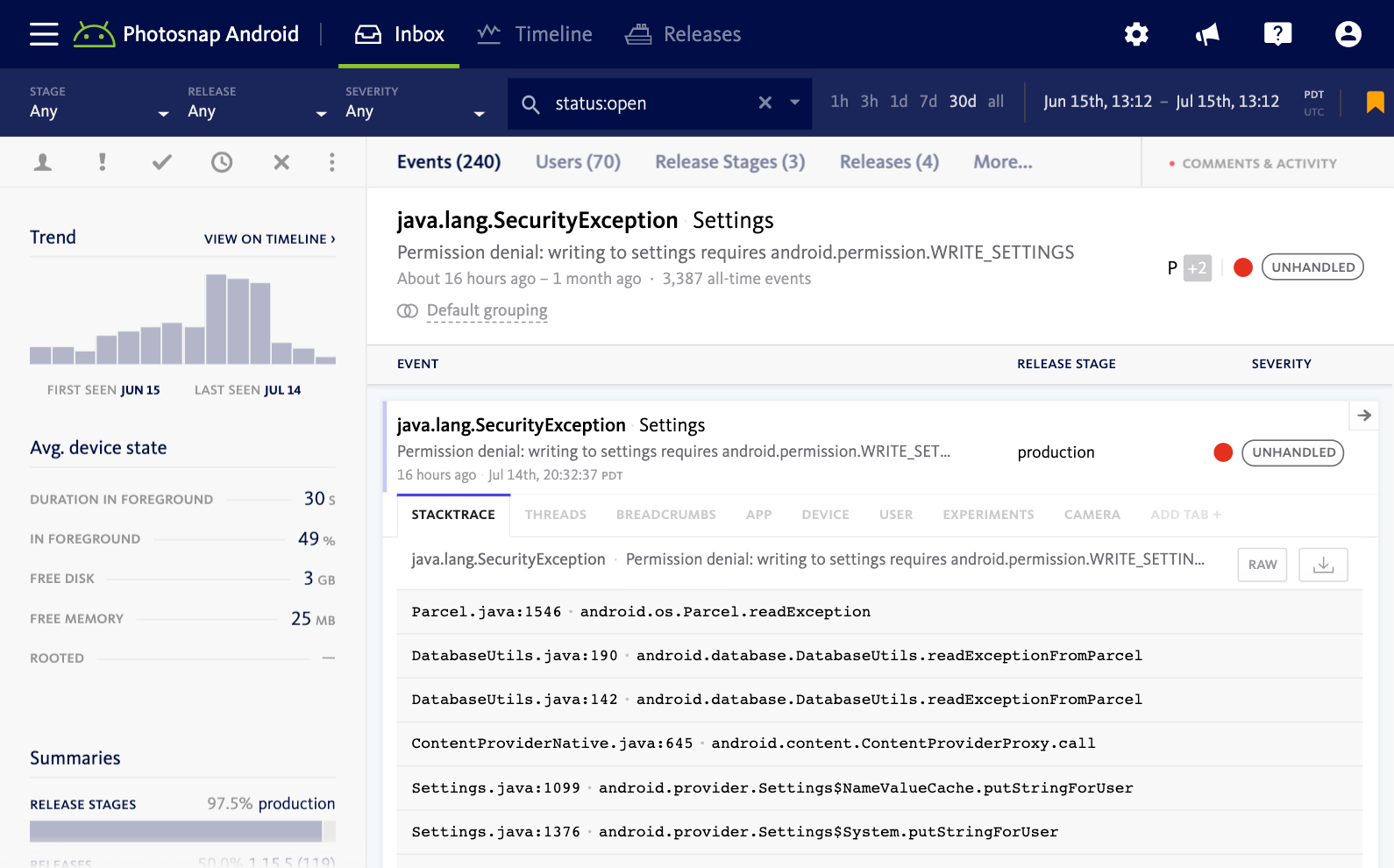
Task: Ignore the error with the X icon
Action: coord(281,162)
